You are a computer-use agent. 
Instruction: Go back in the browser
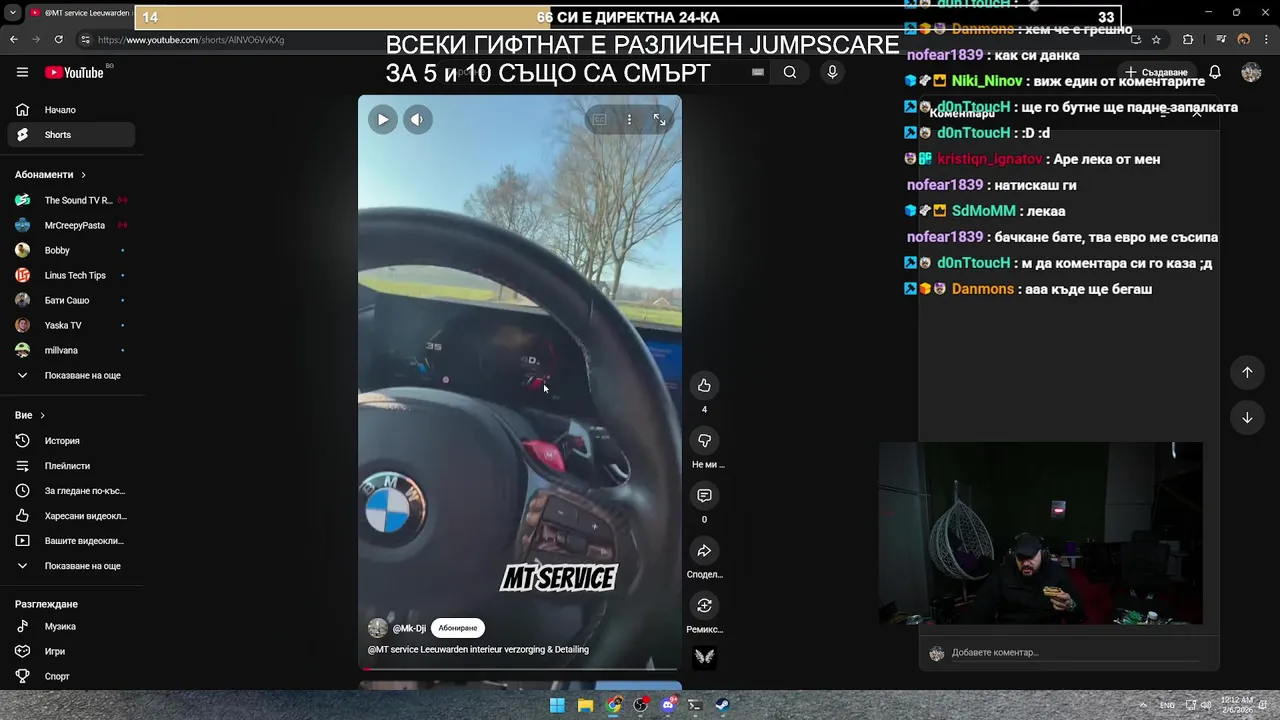tap(14, 40)
